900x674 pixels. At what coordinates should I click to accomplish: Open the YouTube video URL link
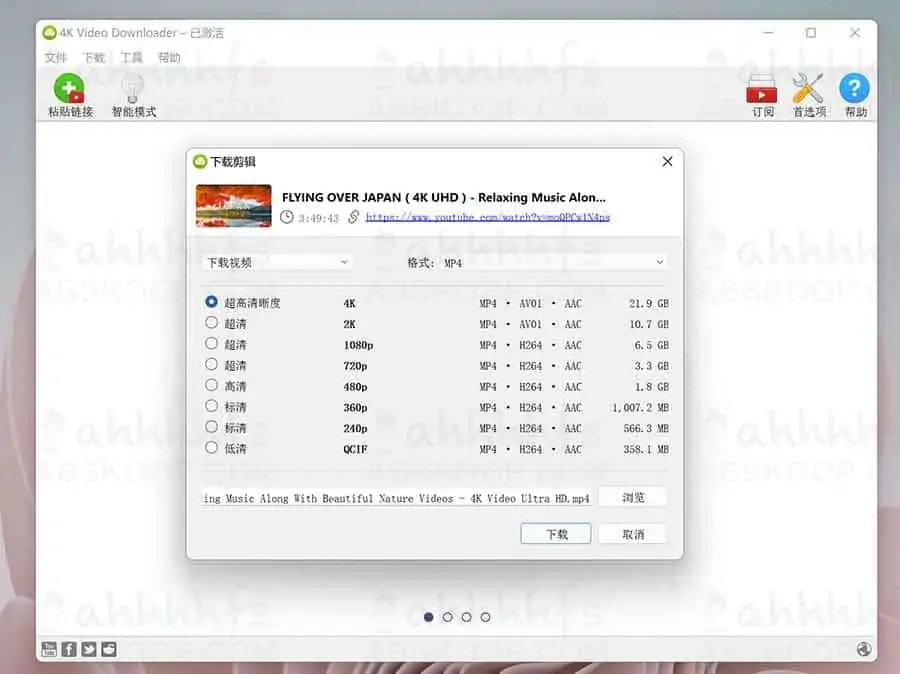(487, 217)
